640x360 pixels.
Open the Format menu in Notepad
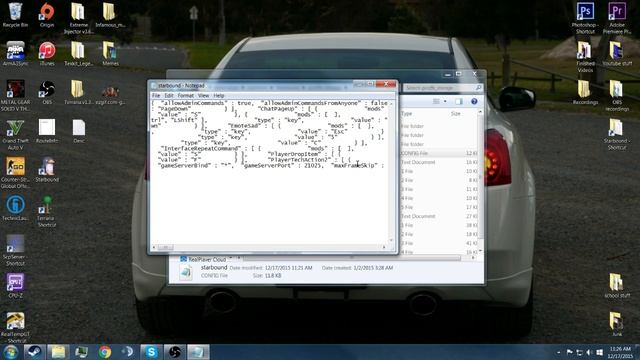[x=186, y=96]
